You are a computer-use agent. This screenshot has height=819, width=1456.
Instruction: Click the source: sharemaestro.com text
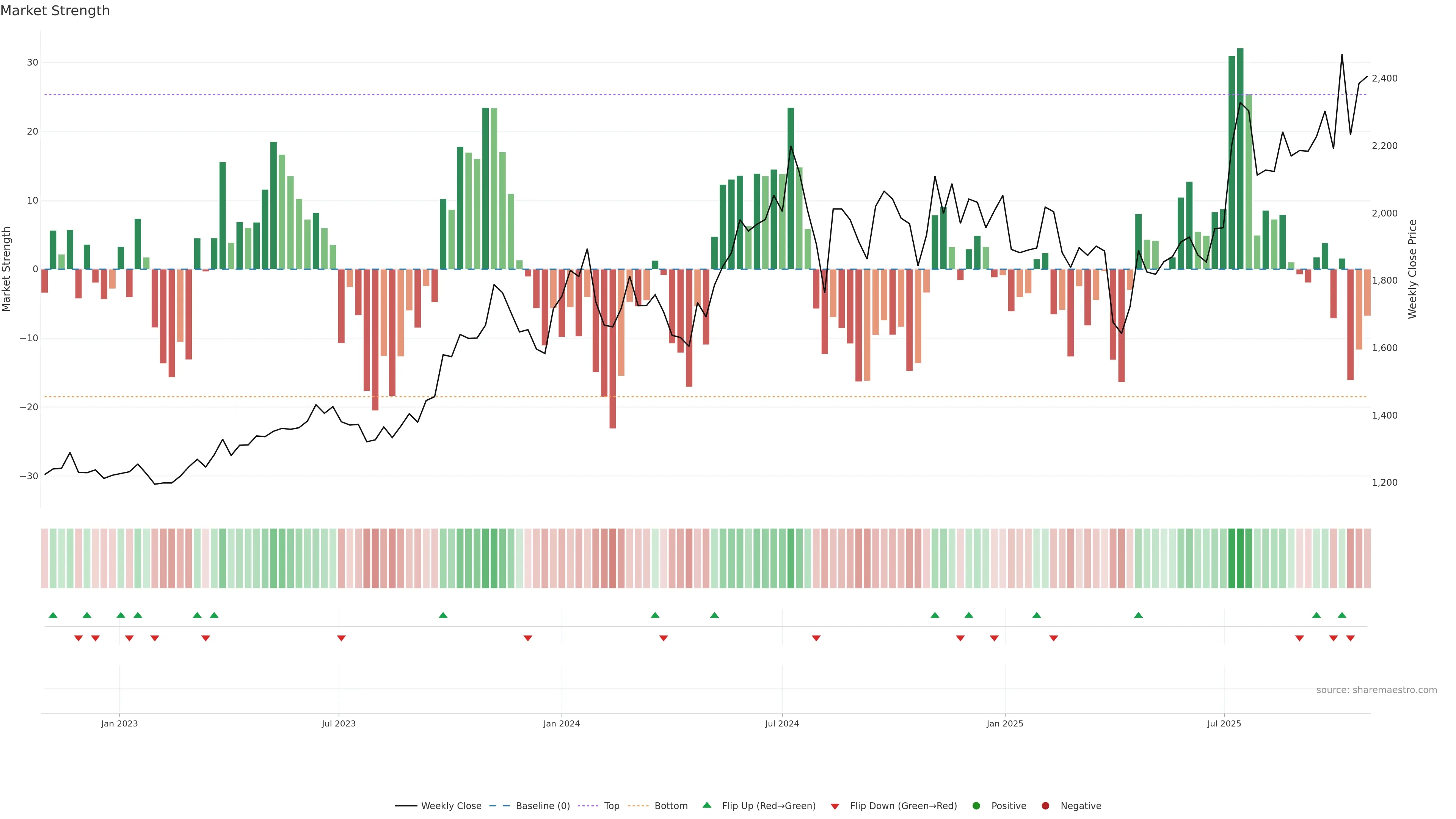point(1376,690)
